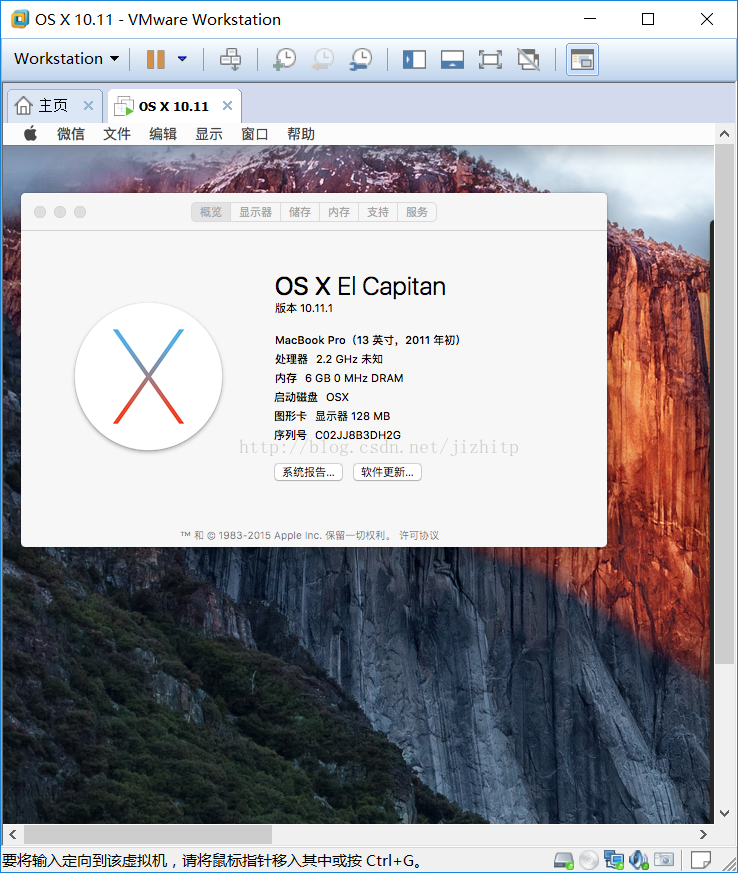Take a snapshot of the VM
738x873 pixels.
[284, 59]
